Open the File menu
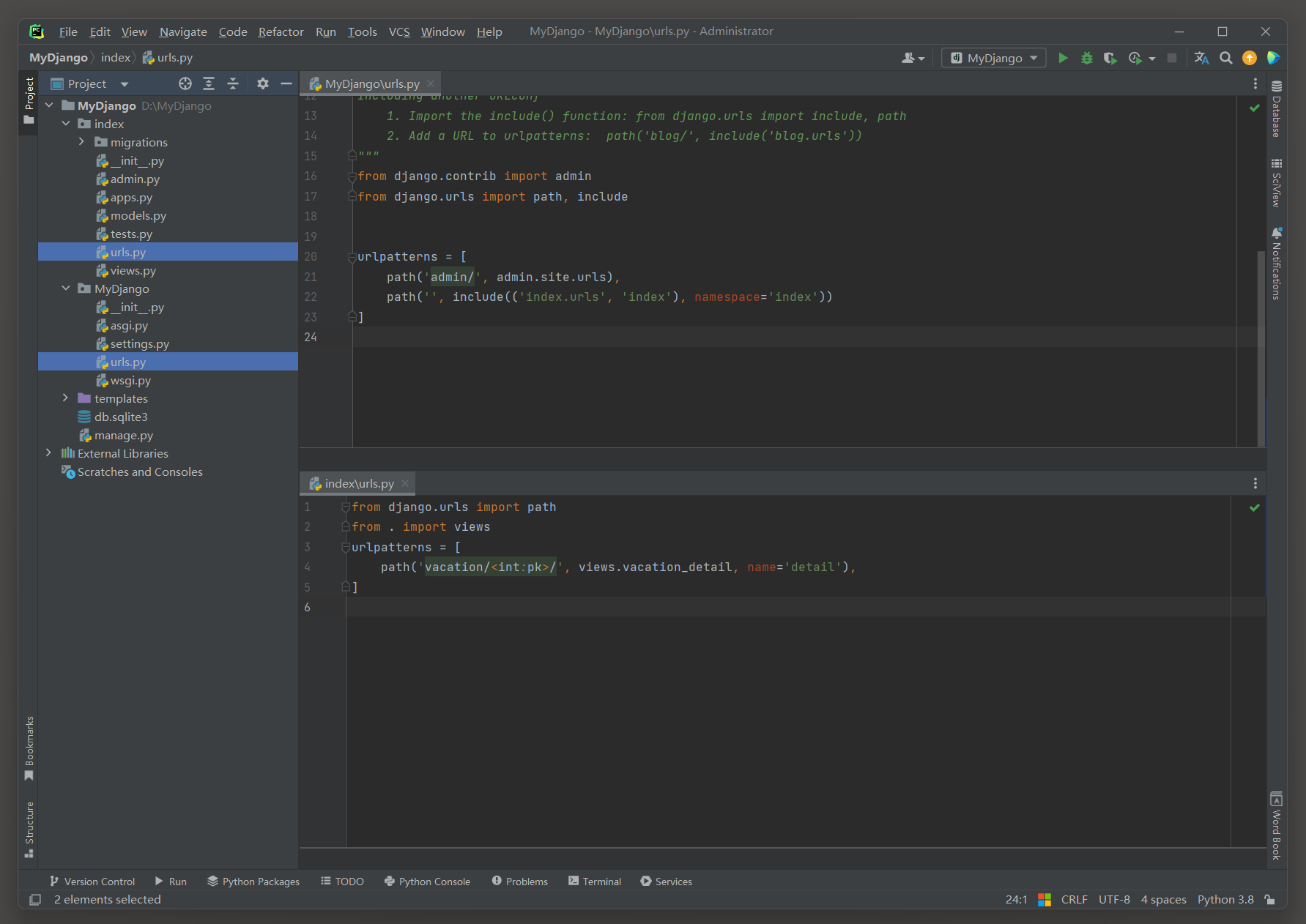This screenshot has width=1306, height=924. pos(68,31)
